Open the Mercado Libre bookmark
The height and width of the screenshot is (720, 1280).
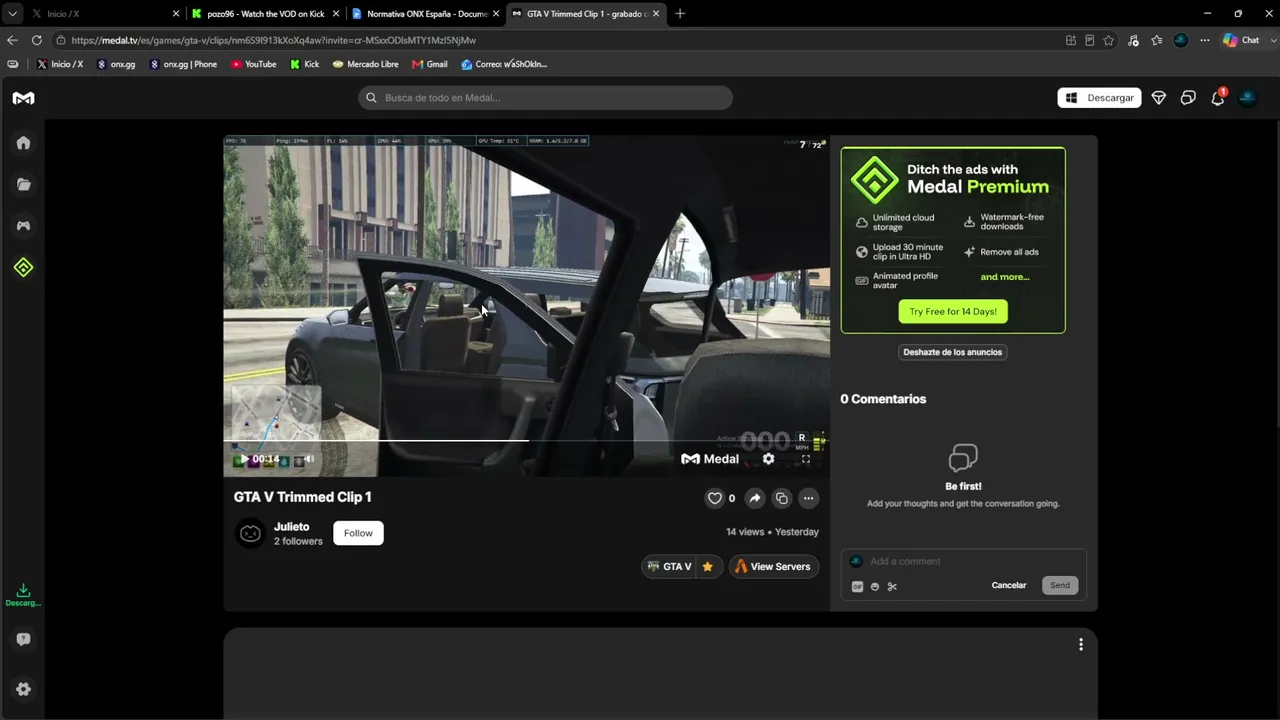click(366, 64)
